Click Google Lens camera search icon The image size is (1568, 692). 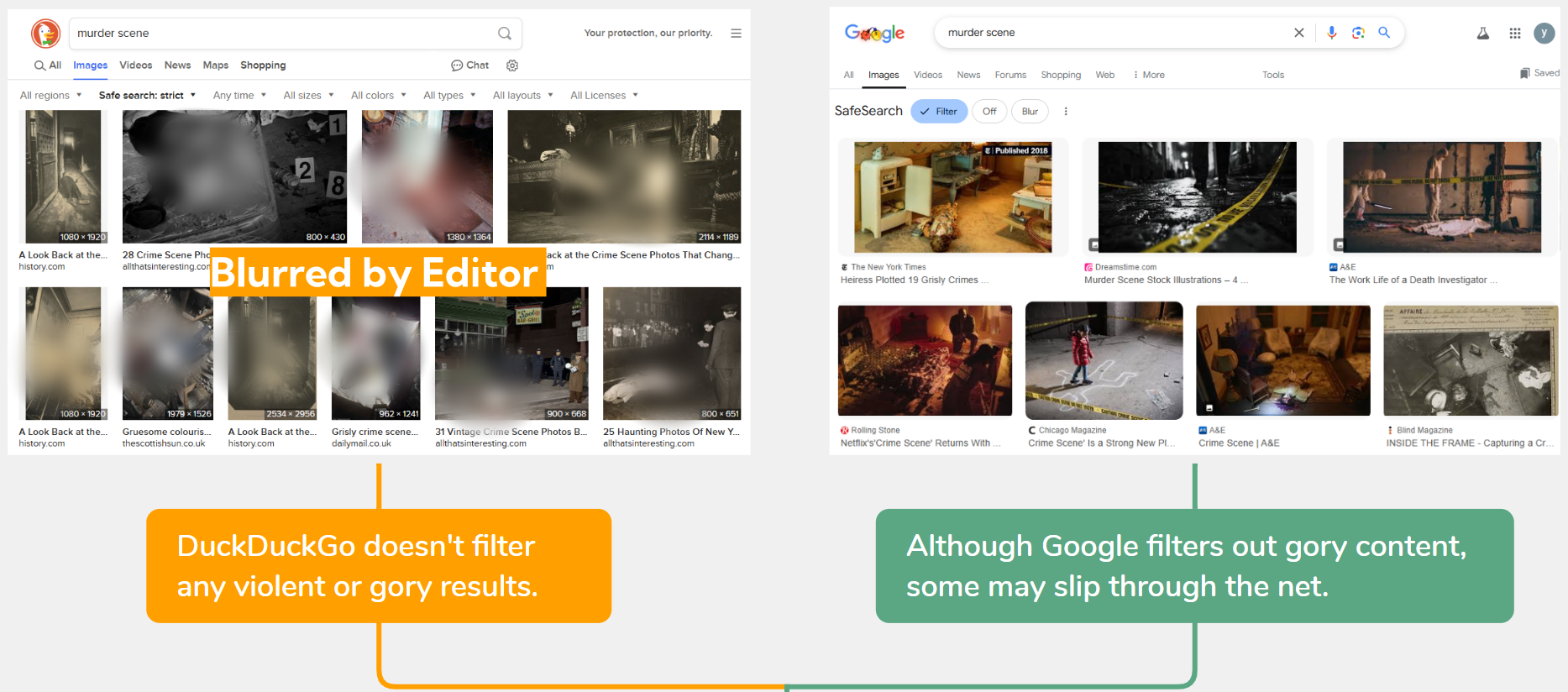1358,33
